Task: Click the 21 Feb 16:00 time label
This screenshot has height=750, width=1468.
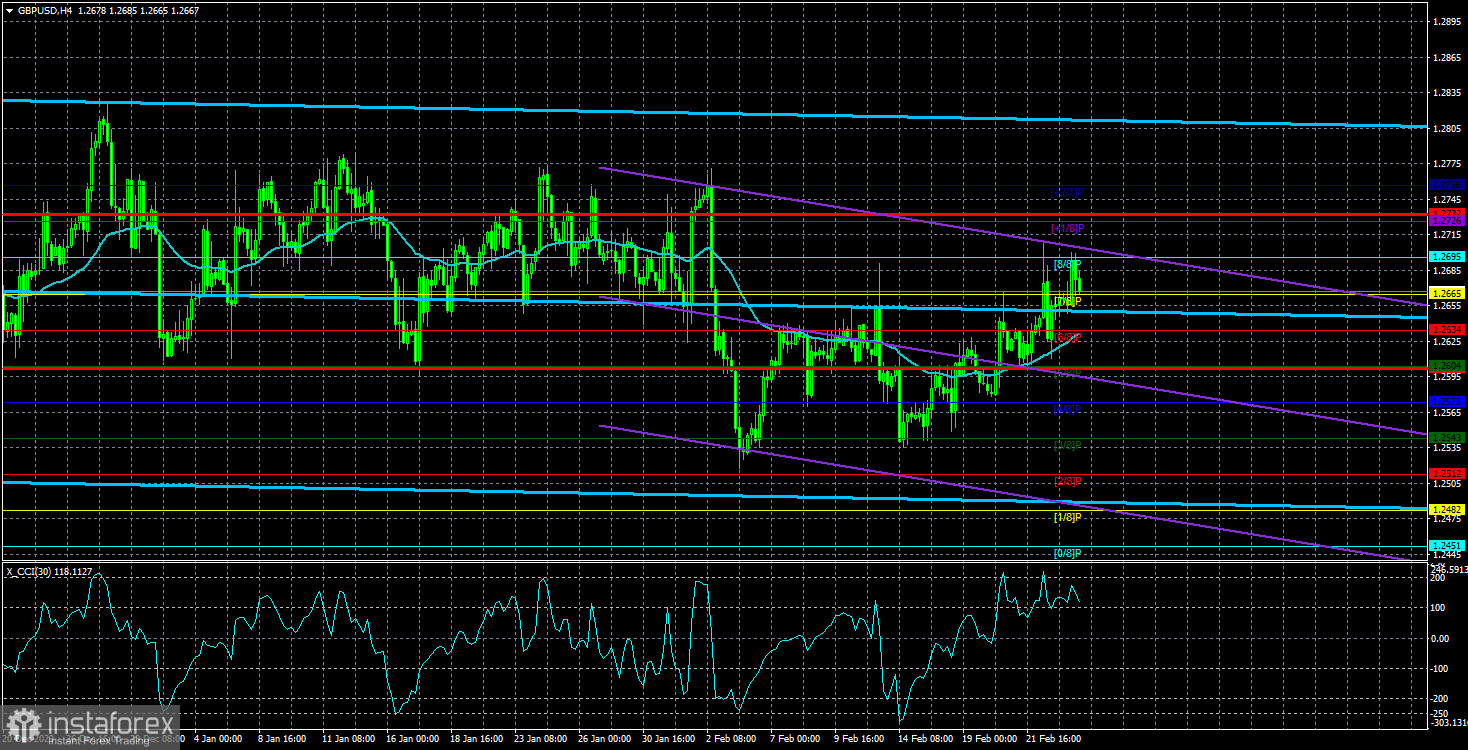Action: tap(1053, 738)
